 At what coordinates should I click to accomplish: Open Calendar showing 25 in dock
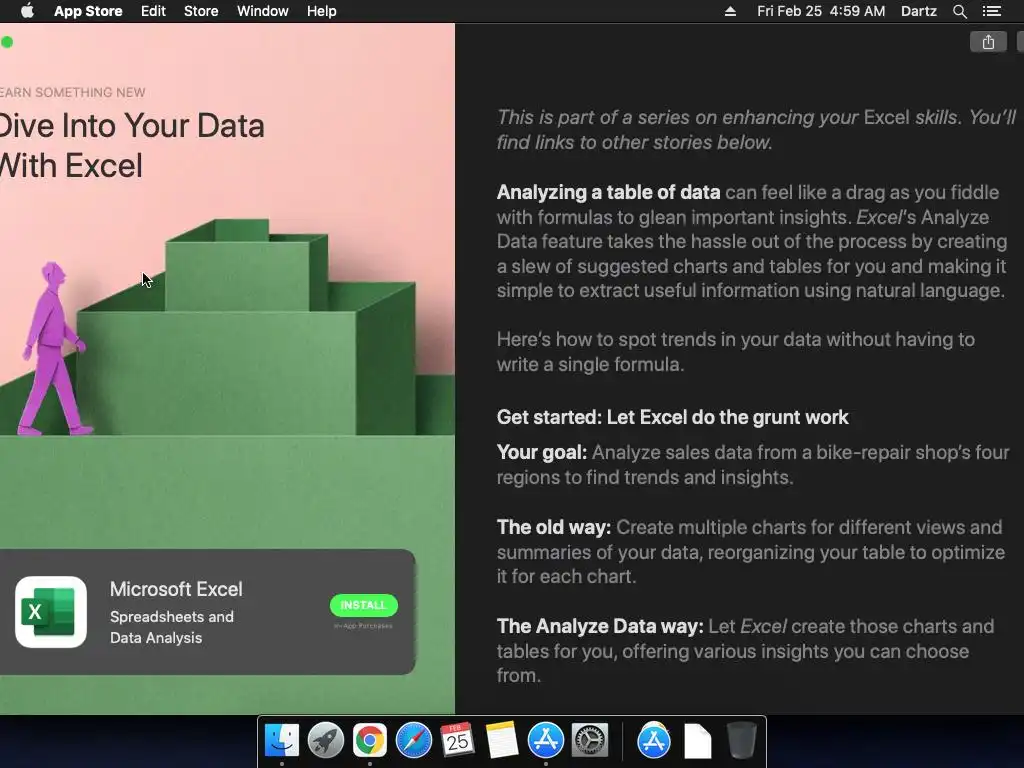coord(457,740)
